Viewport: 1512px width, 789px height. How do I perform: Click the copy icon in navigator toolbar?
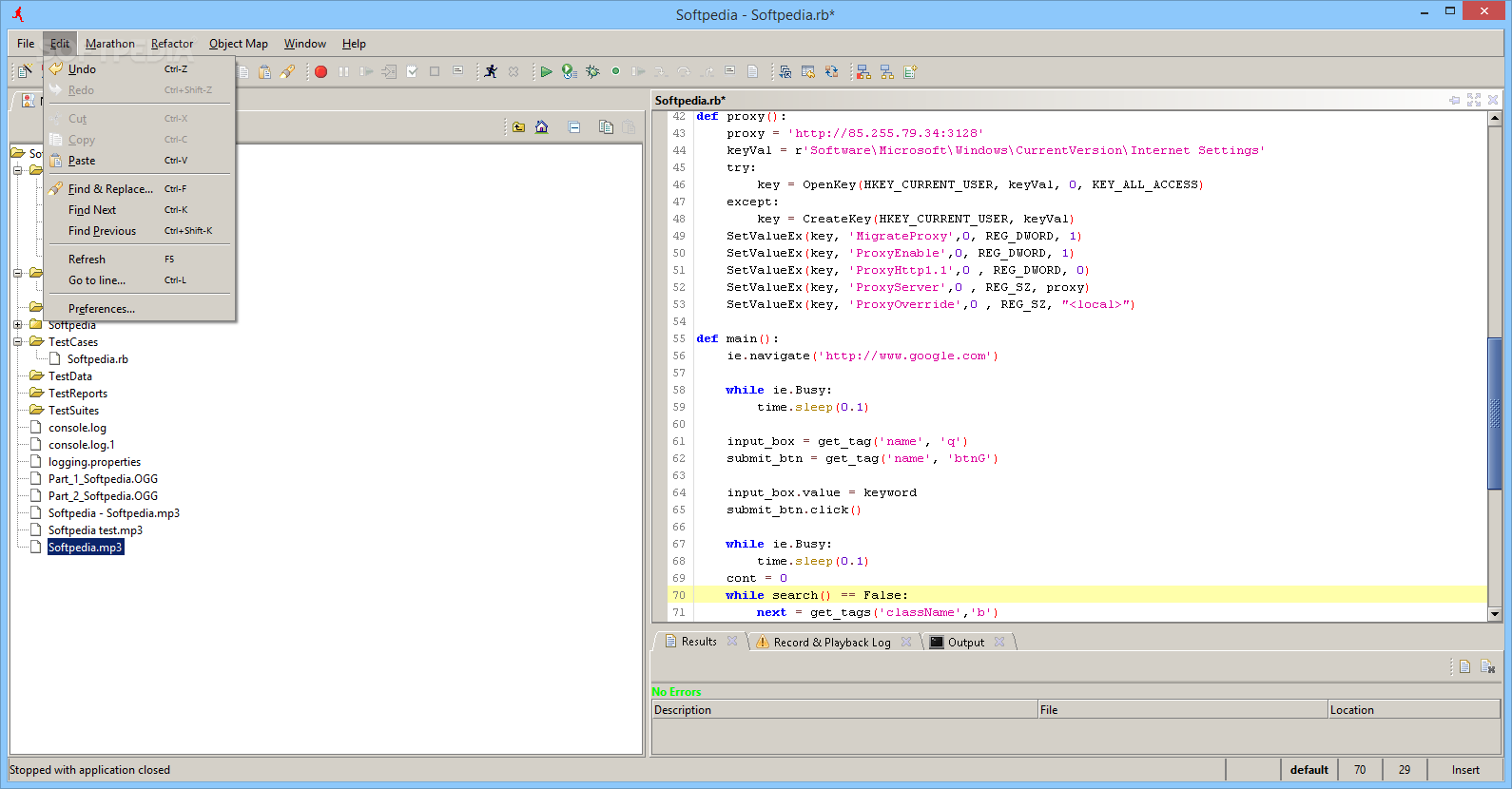coord(606,127)
